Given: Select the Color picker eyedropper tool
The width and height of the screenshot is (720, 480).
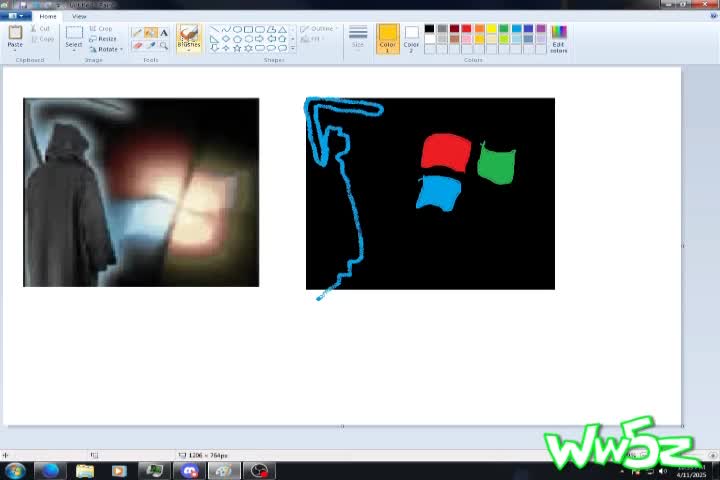Looking at the screenshot, I should click(x=150, y=45).
